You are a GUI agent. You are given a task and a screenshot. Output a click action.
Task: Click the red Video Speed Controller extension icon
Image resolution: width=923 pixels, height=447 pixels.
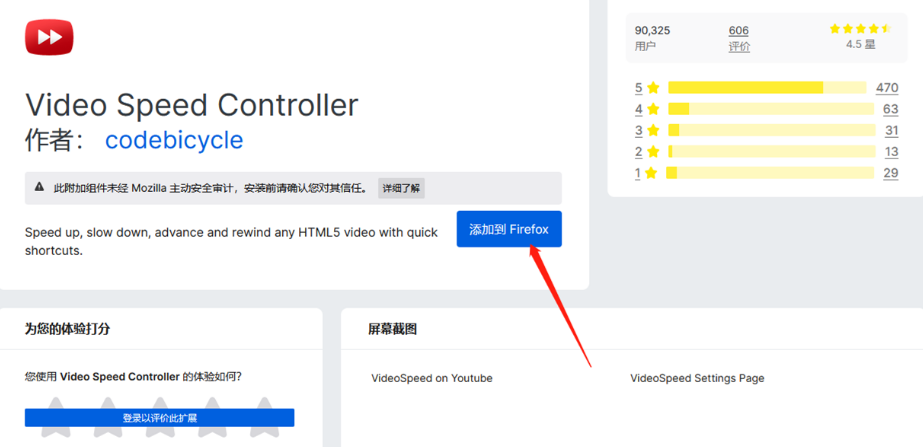tap(49, 37)
